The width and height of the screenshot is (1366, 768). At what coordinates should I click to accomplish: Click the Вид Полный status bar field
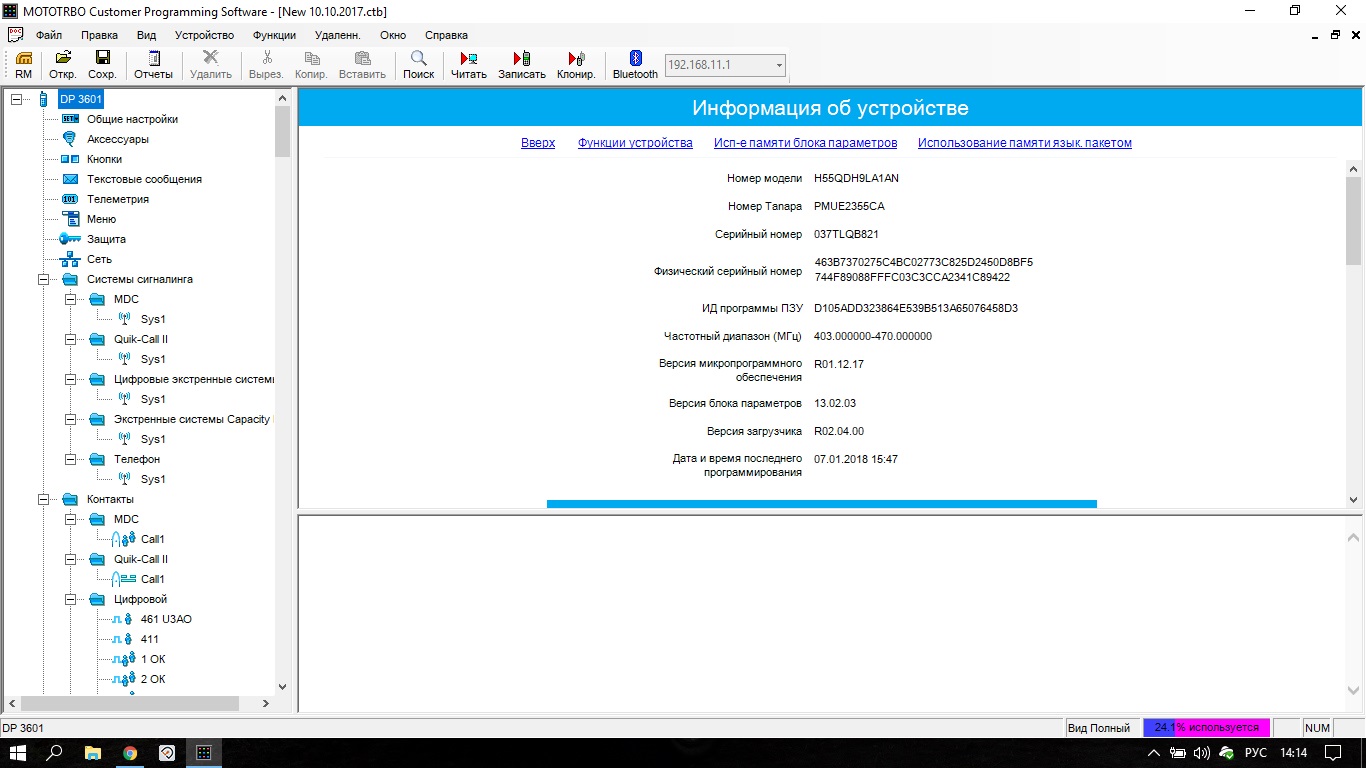(x=1099, y=728)
